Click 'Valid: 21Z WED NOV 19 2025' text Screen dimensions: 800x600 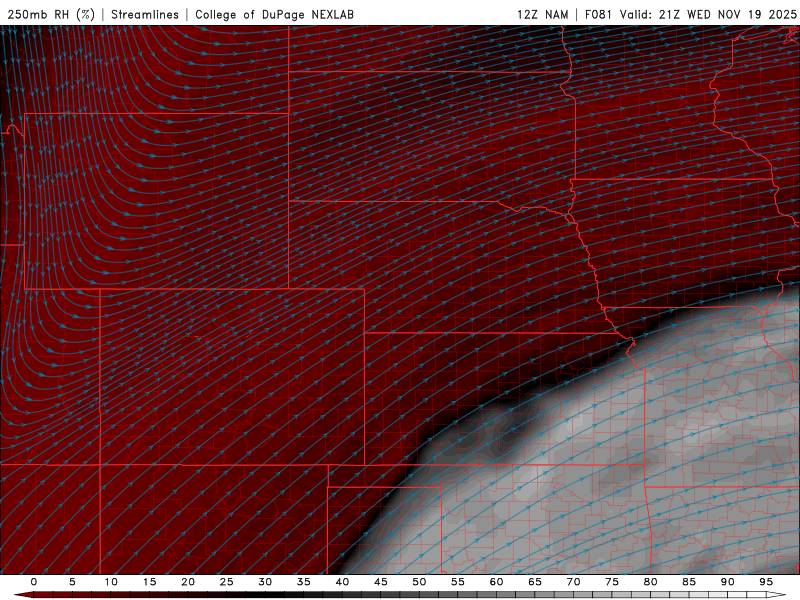[x=708, y=14]
